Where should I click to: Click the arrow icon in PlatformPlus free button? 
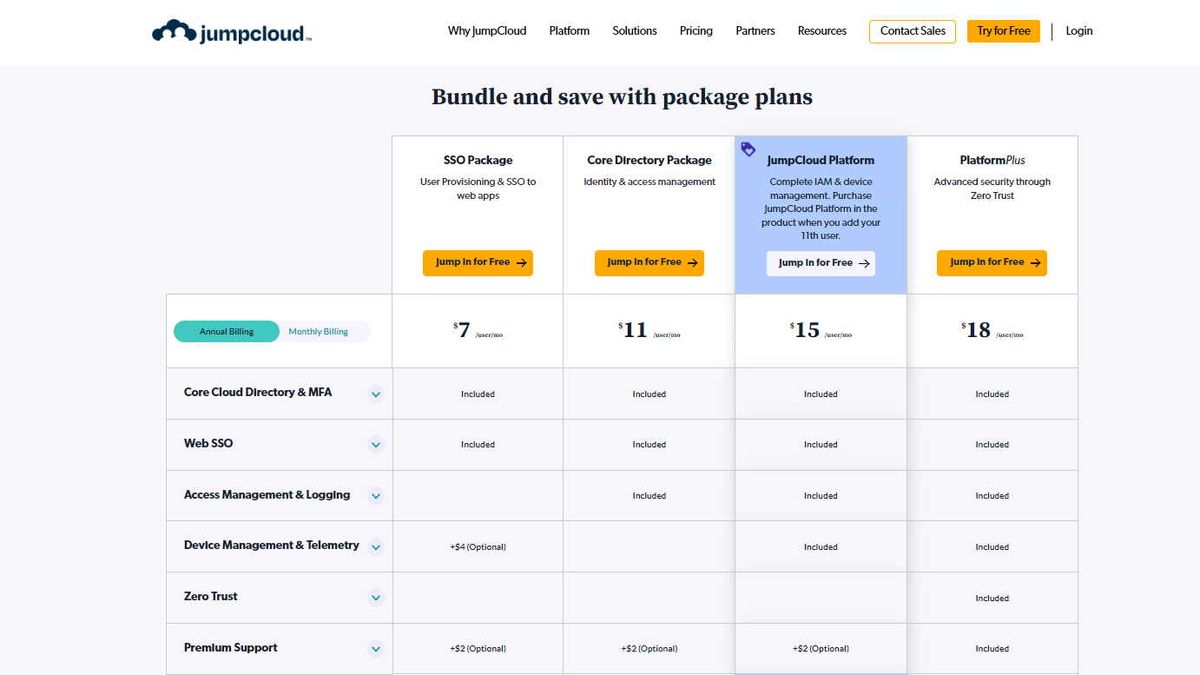coord(1035,262)
